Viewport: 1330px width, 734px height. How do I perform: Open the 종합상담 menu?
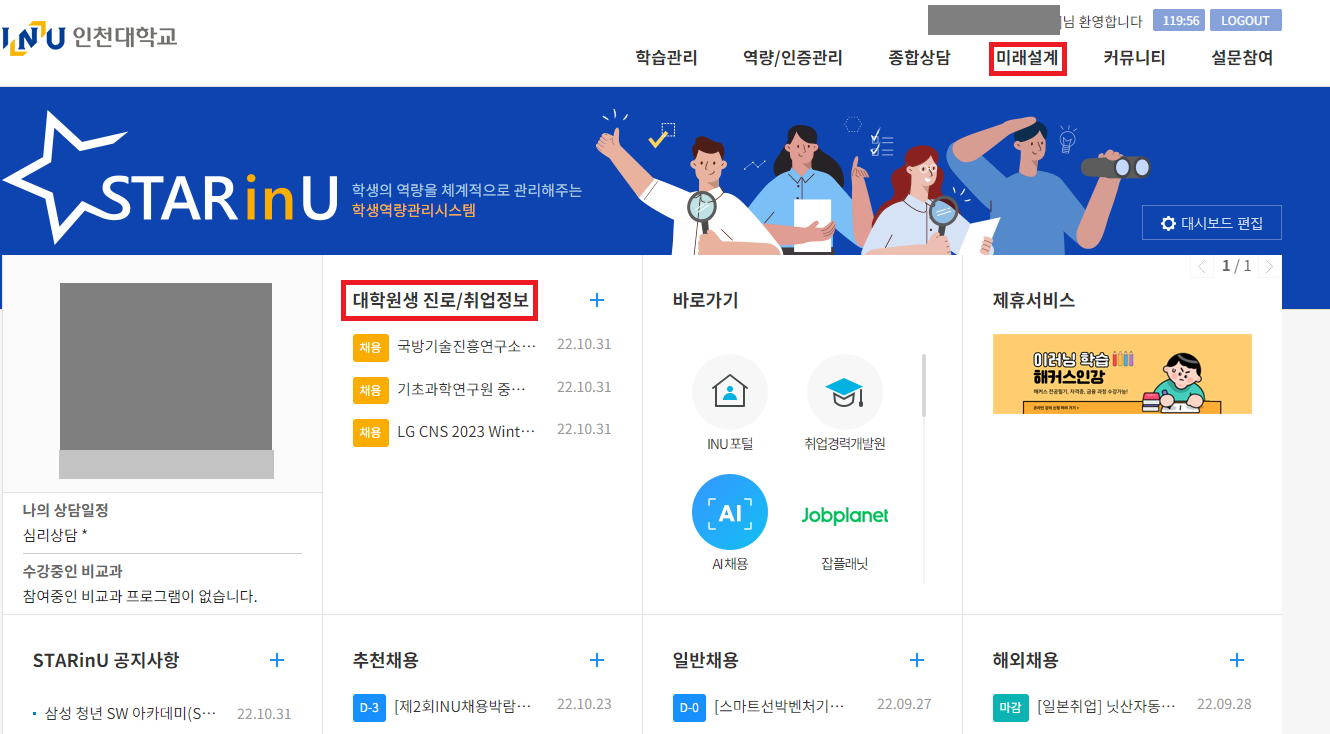pos(916,58)
